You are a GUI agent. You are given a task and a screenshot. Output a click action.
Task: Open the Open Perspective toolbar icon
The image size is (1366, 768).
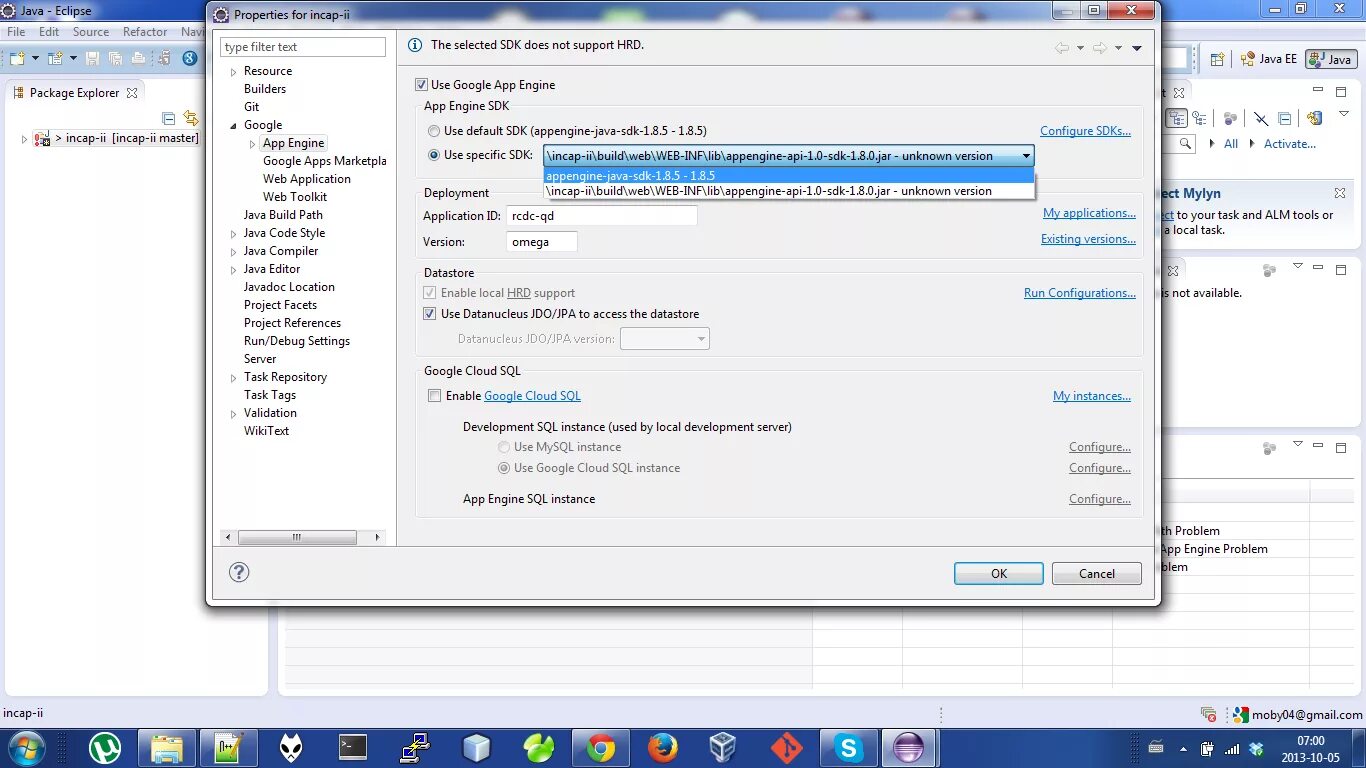pyautogui.click(x=1217, y=59)
